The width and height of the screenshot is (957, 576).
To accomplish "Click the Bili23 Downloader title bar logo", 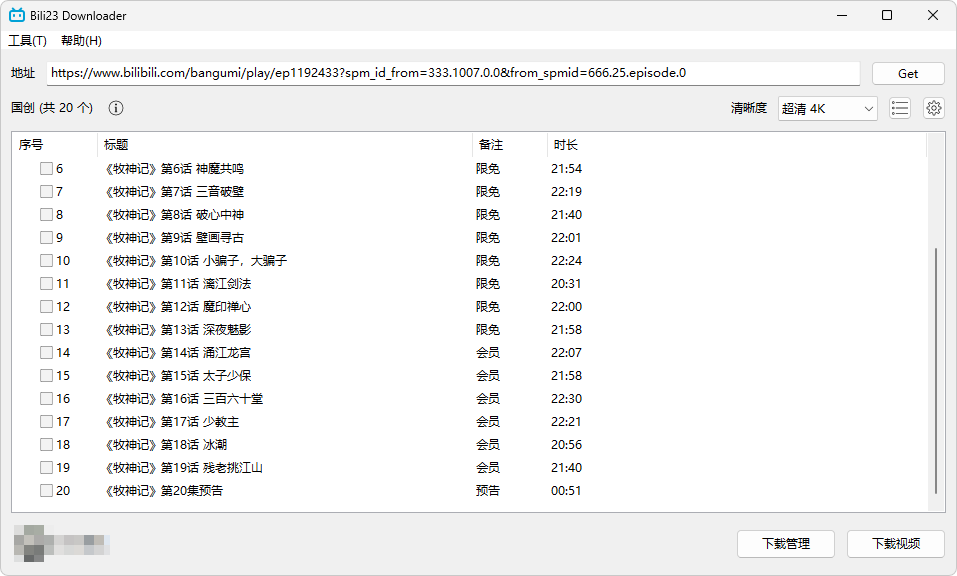I will pyautogui.click(x=15, y=15).
